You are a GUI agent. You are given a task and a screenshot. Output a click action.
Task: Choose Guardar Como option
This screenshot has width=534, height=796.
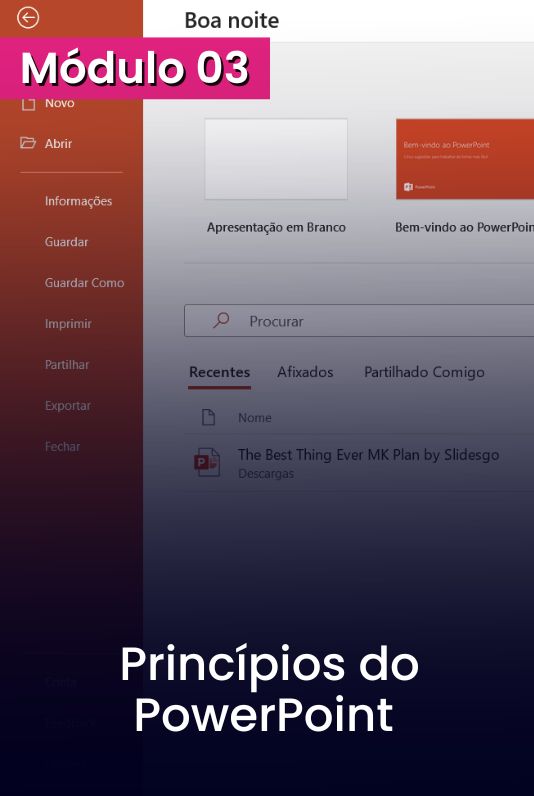[x=84, y=283]
